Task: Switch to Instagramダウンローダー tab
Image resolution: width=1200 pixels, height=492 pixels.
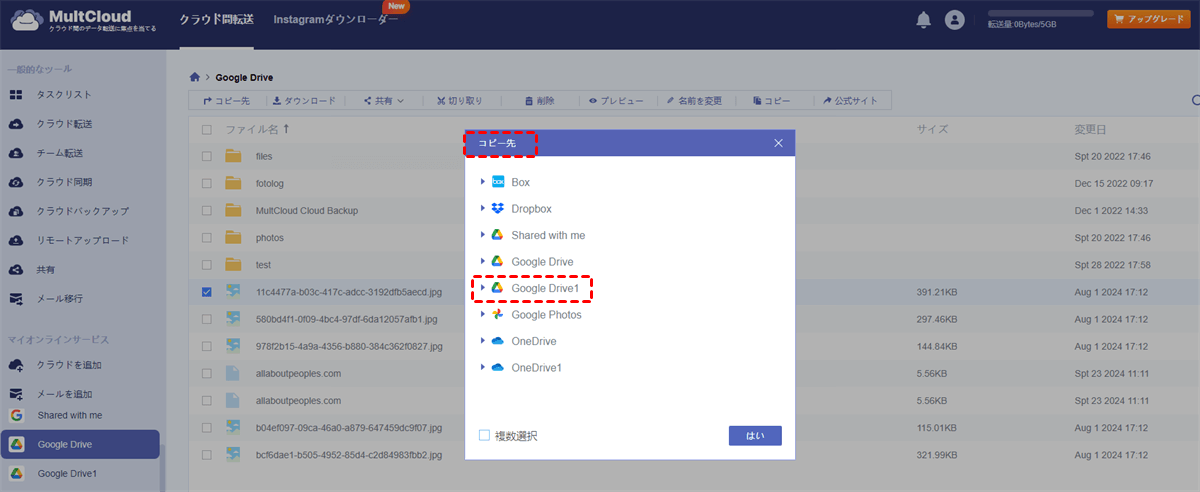Action: point(336,20)
